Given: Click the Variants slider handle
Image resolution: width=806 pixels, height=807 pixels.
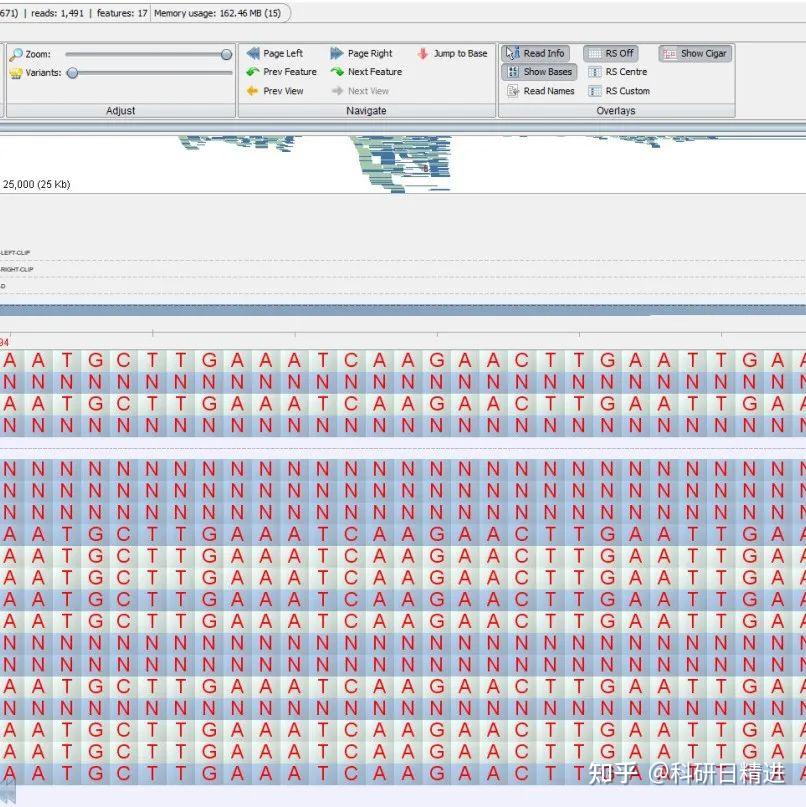Looking at the screenshot, I should 73,73.
